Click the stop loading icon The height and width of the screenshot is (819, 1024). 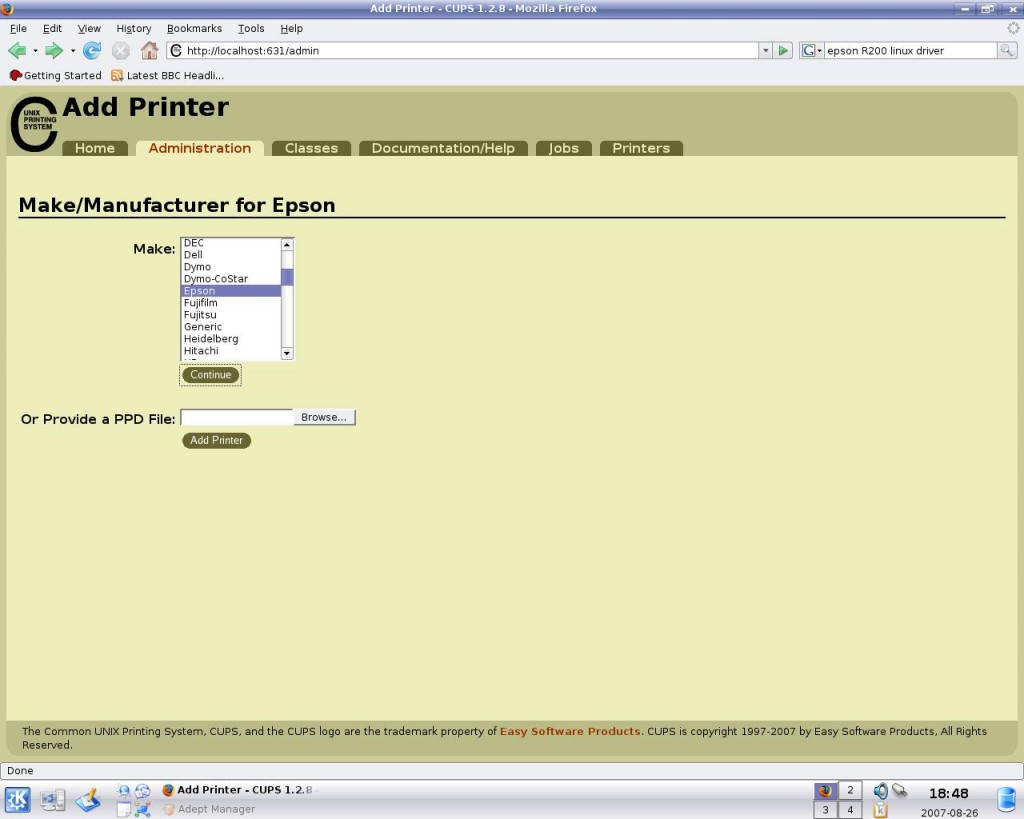[121, 50]
